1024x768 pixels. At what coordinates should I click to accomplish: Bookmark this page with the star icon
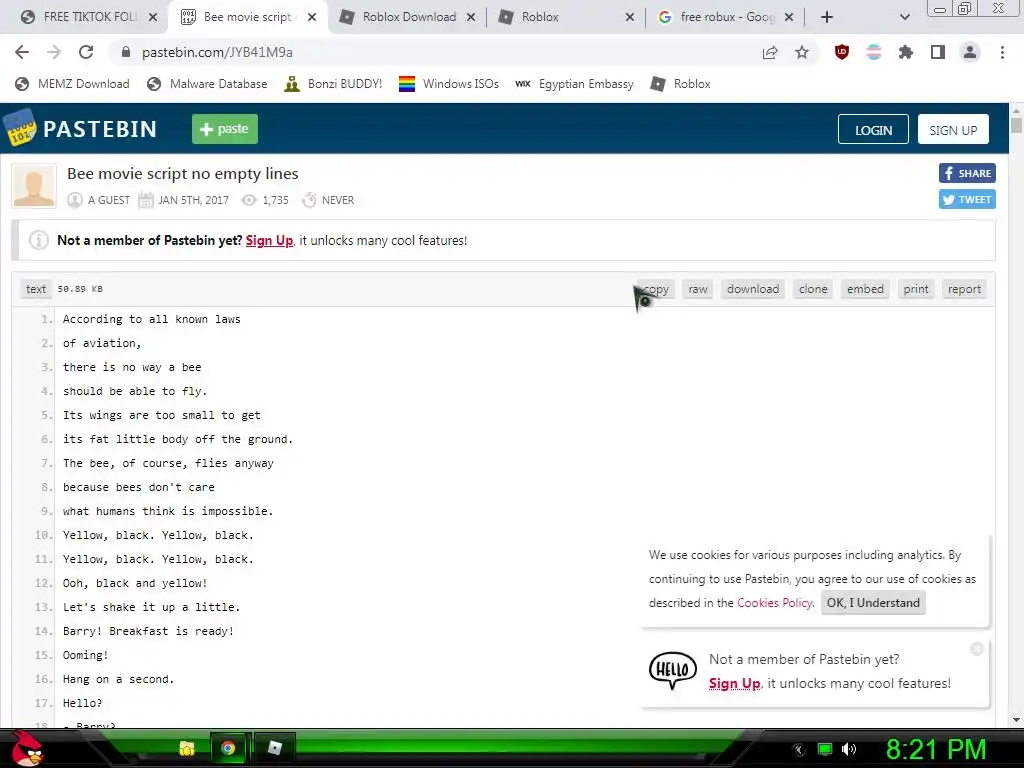(802, 52)
